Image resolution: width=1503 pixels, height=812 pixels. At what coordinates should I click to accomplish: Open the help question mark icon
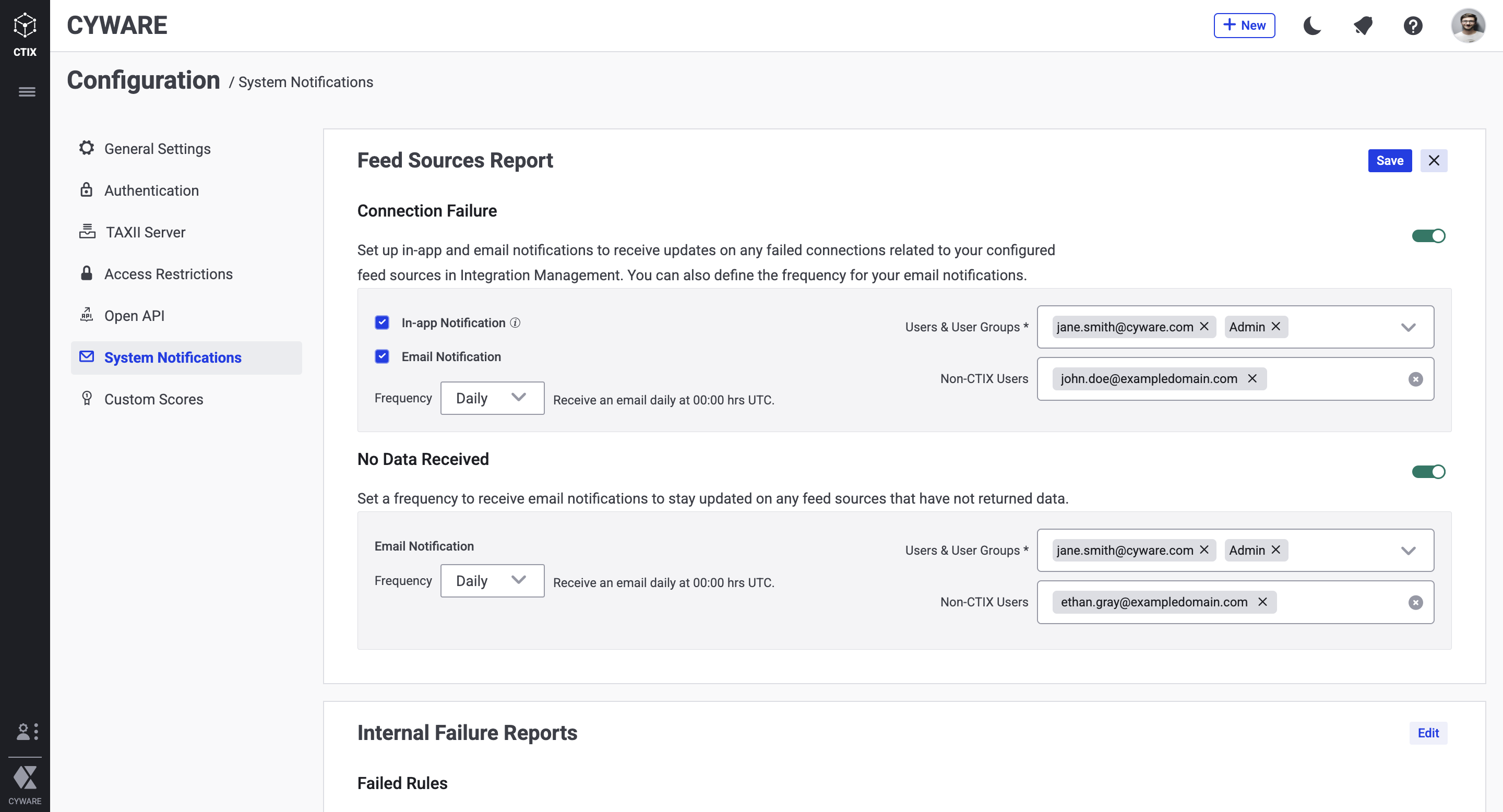click(1413, 26)
